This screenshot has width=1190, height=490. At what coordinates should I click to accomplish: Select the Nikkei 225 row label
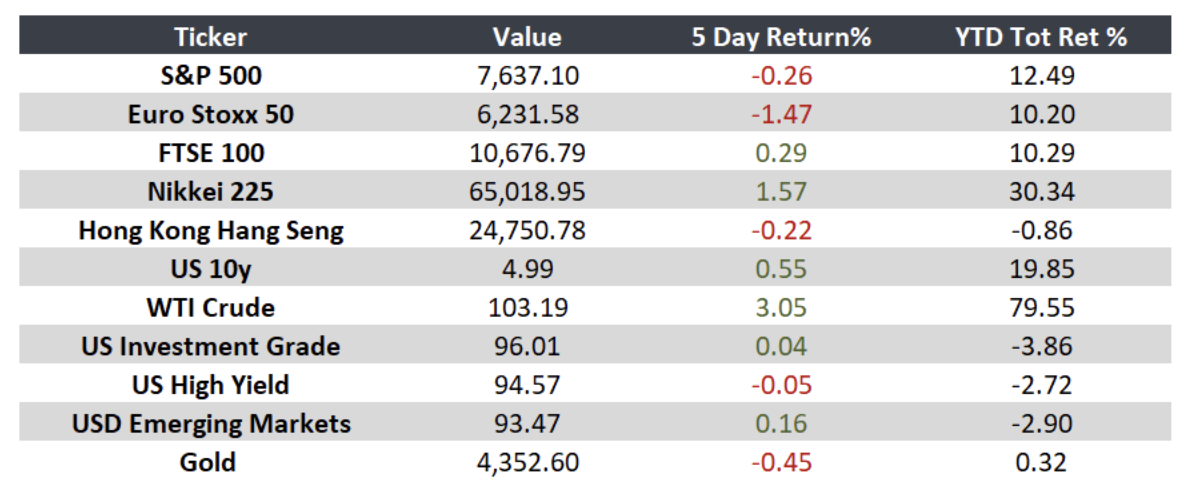point(211,191)
